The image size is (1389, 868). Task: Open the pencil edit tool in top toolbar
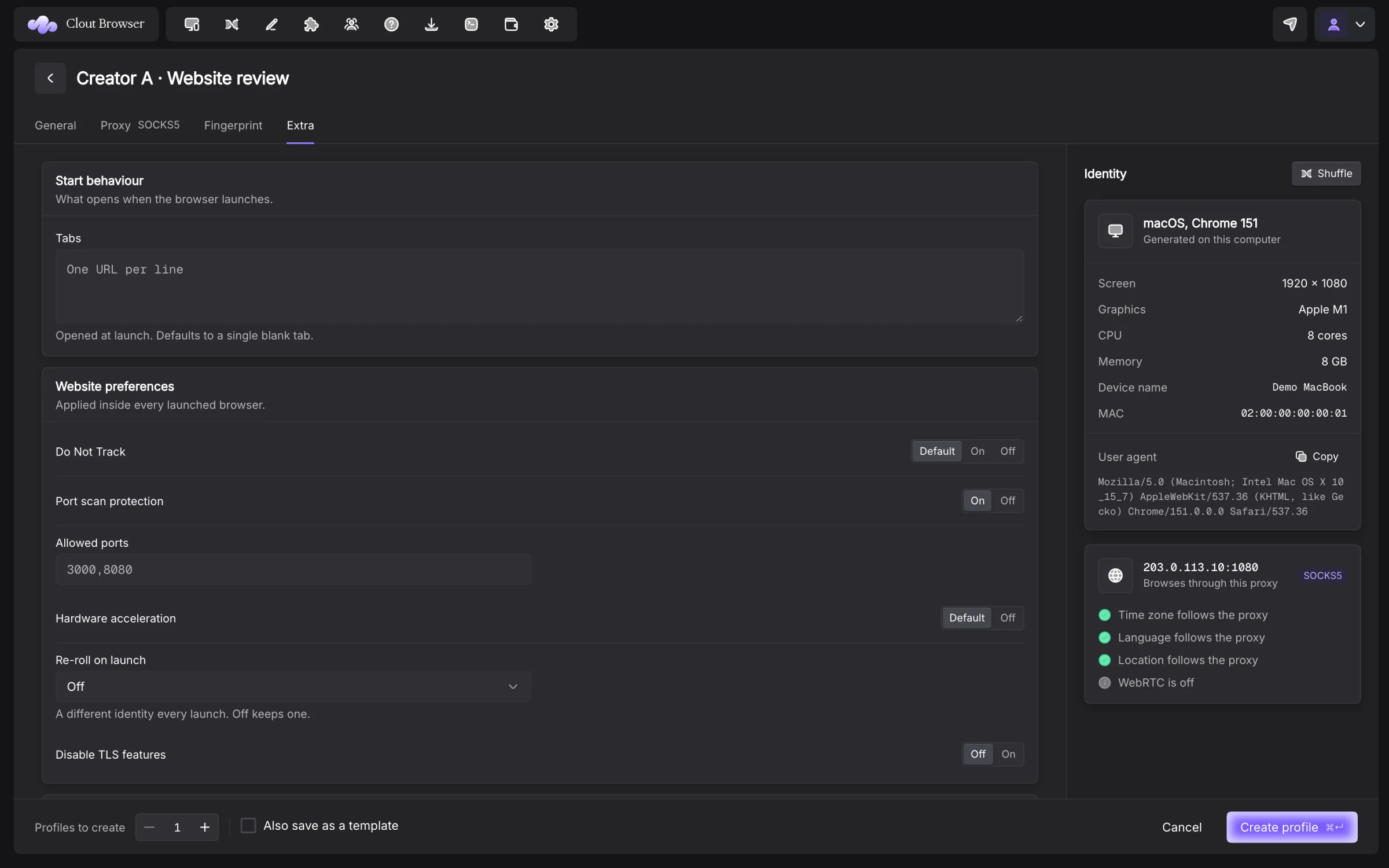[271, 24]
